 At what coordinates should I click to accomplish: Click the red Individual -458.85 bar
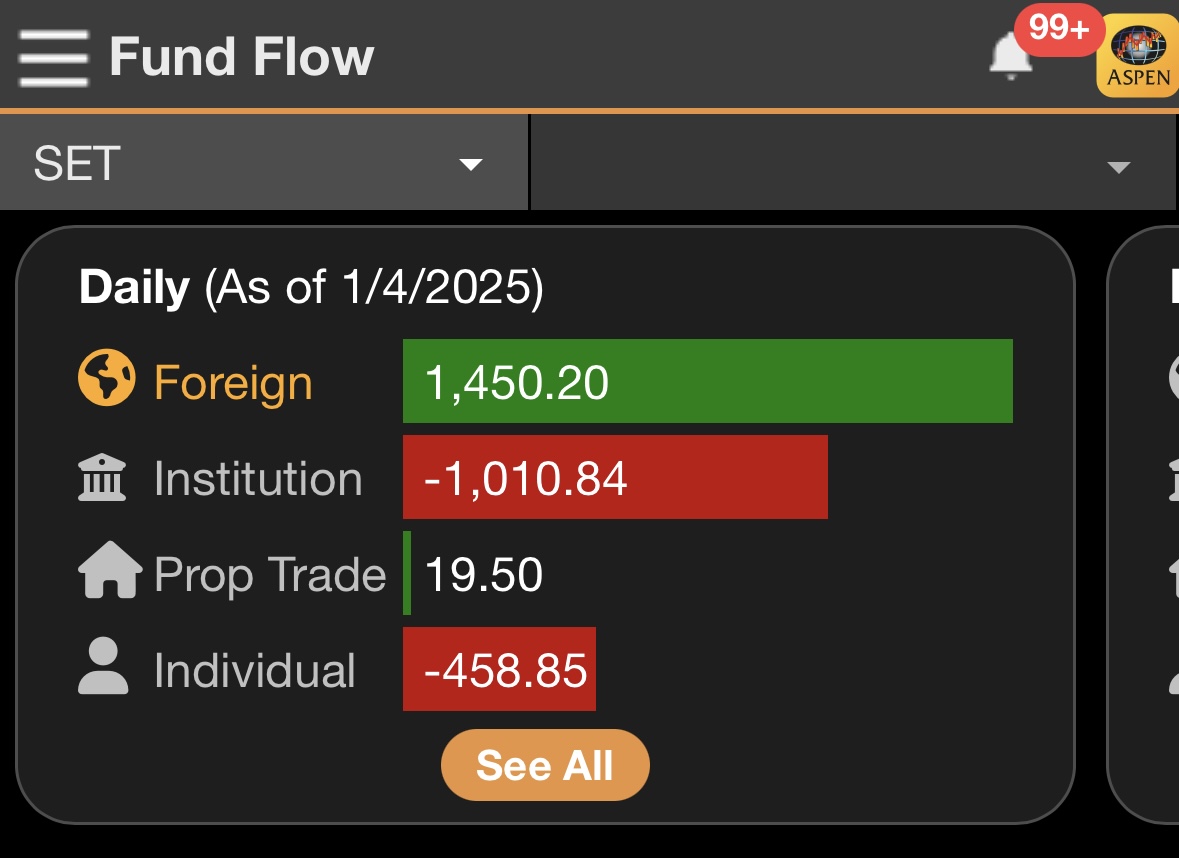point(498,669)
